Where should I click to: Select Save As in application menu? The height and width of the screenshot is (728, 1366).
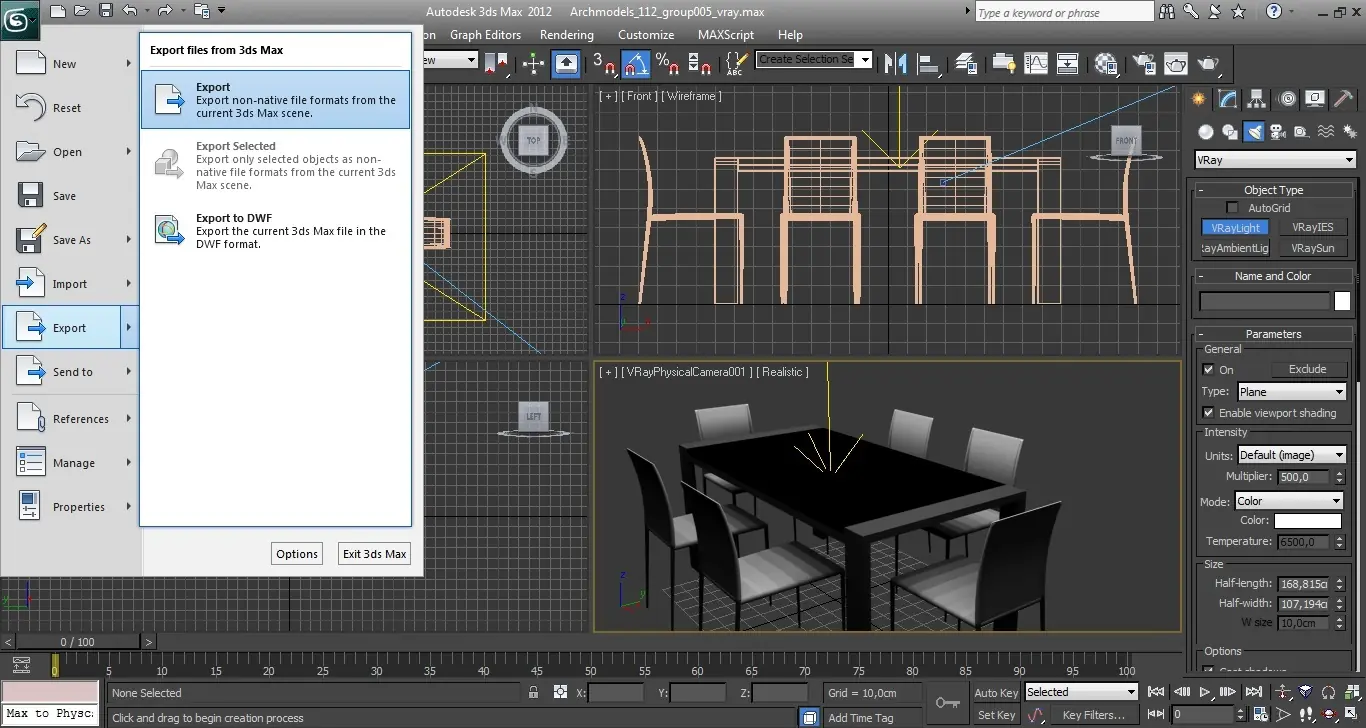coord(70,240)
